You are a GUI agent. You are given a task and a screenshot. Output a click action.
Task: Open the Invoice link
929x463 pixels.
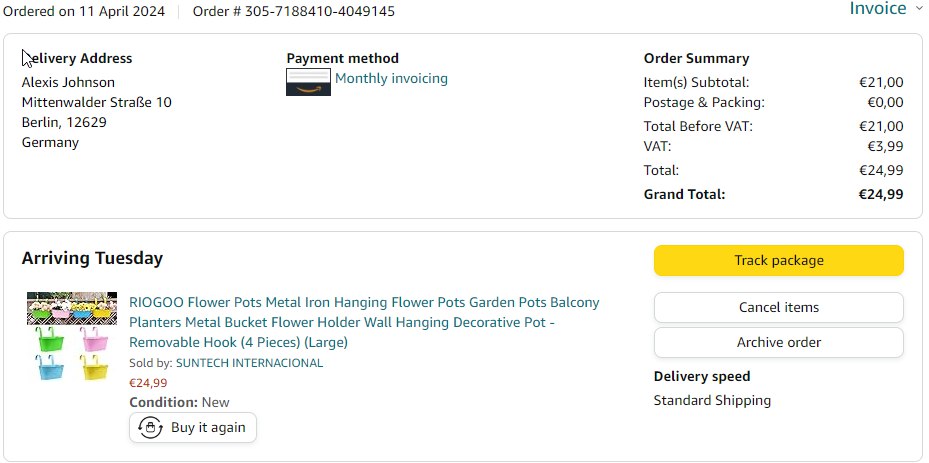click(877, 9)
